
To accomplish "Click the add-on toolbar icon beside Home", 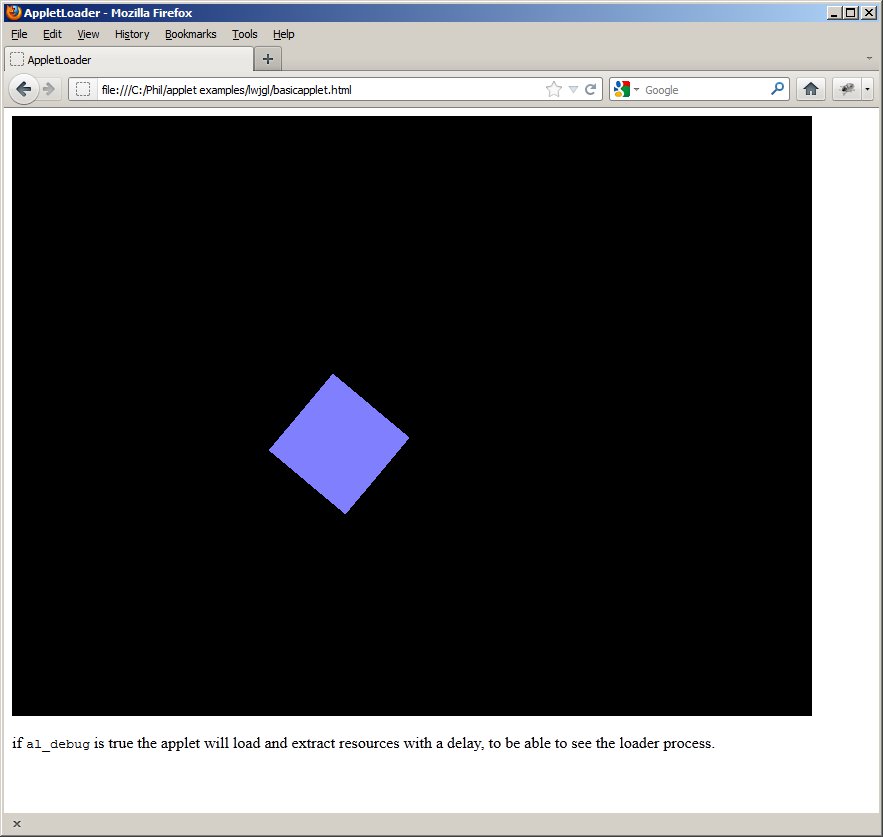I will tap(846, 90).
